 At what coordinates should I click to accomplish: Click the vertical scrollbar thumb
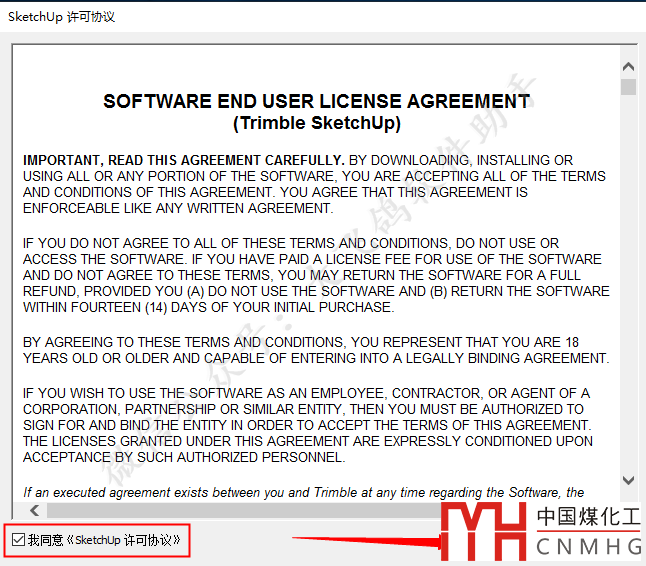628,87
